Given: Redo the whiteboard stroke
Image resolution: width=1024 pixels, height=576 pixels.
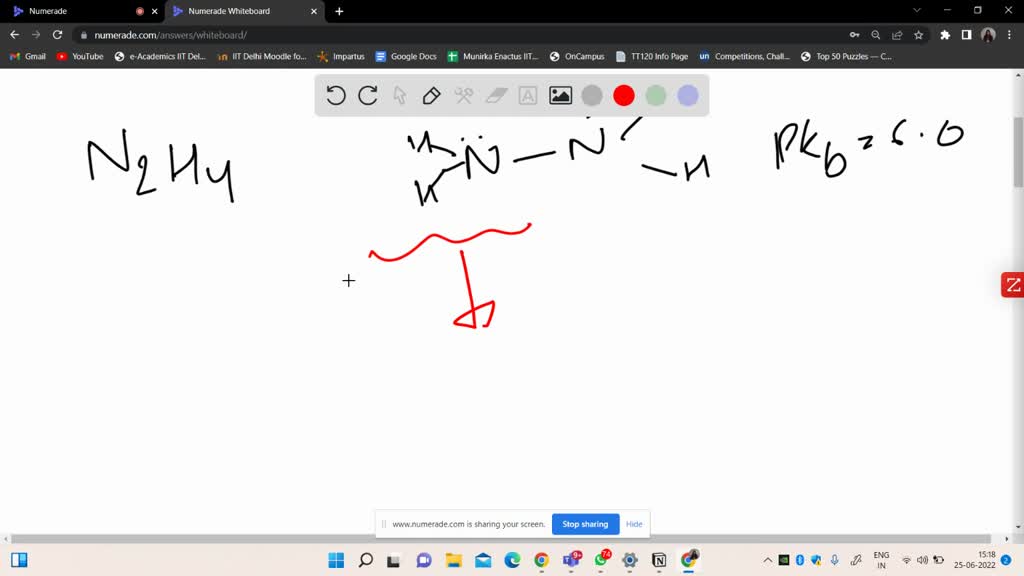Looking at the screenshot, I should pyautogui.click(x=368, y=95).
